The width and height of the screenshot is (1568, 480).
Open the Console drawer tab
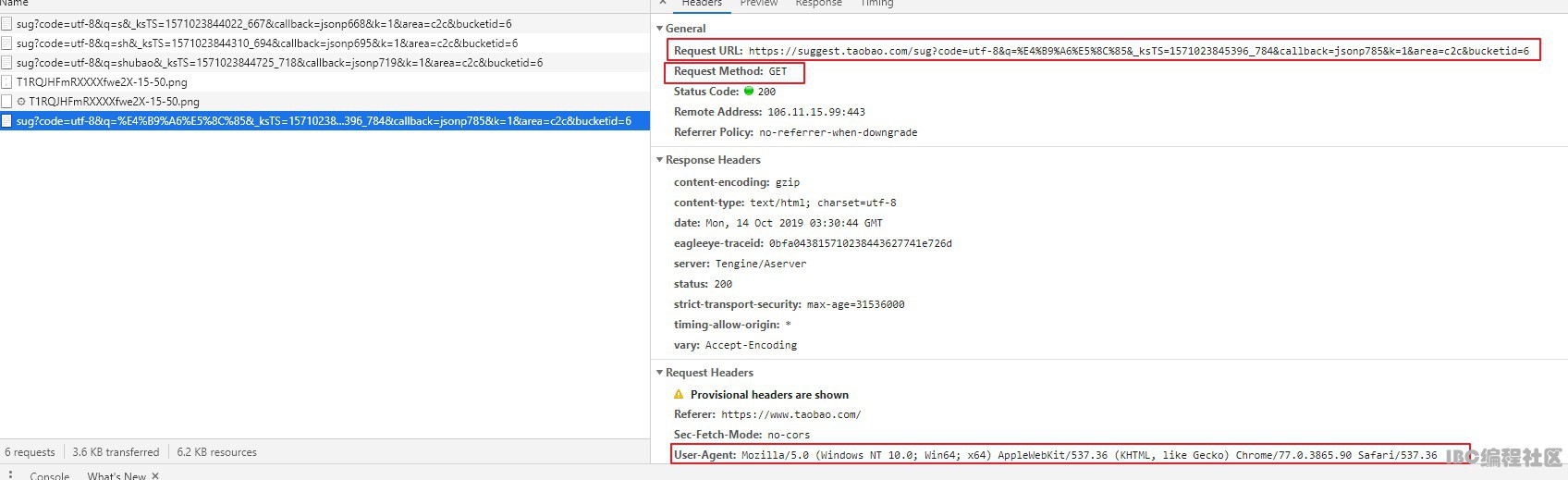[x=50, y=475]
